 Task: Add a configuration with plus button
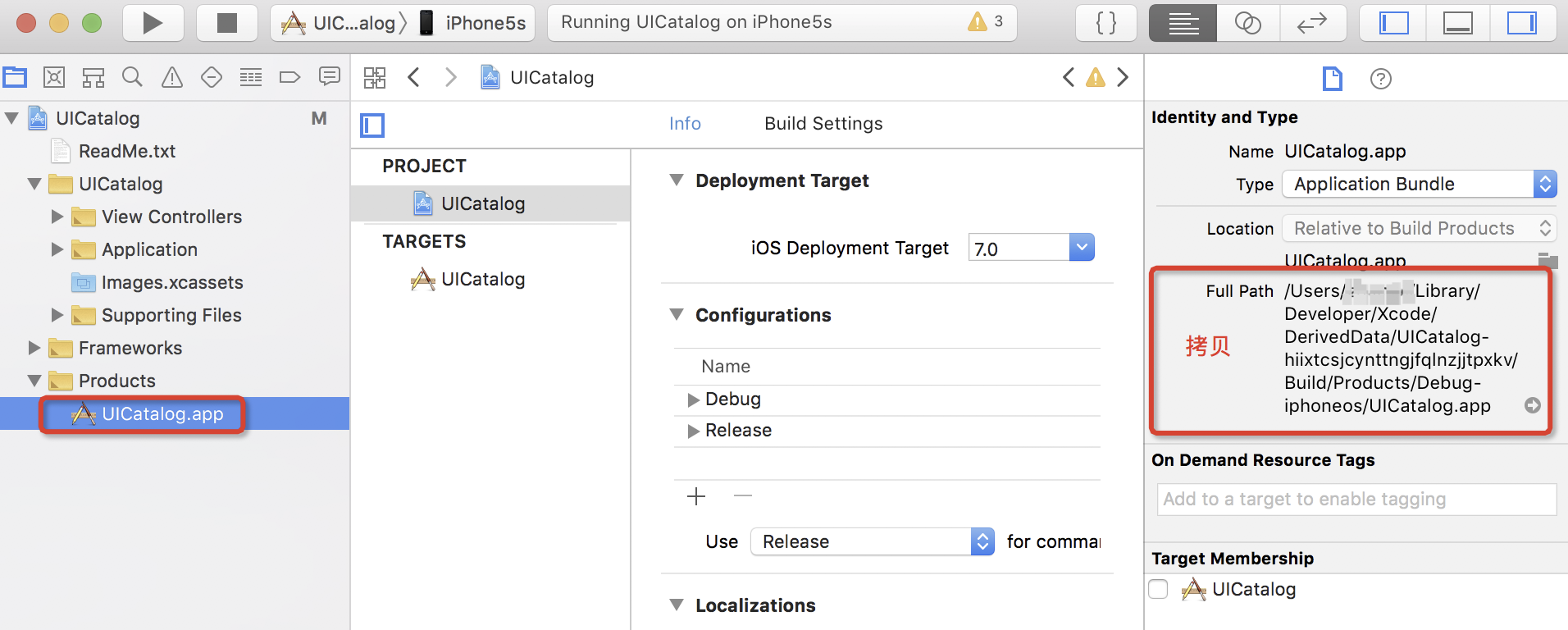pyautogui.click(x=696, y=496)
